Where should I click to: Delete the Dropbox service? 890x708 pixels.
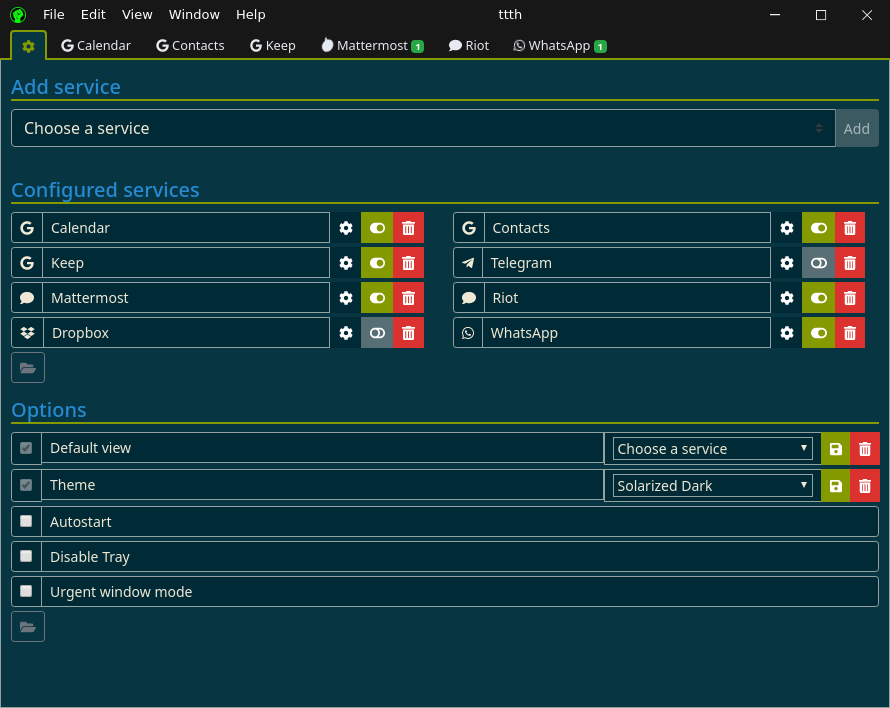pos(408,333)
